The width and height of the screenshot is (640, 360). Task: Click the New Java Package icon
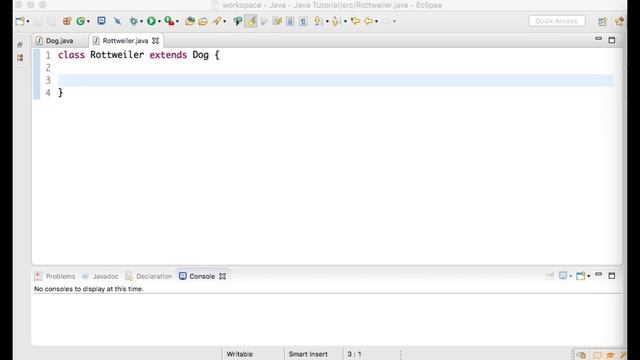point(67,21)
